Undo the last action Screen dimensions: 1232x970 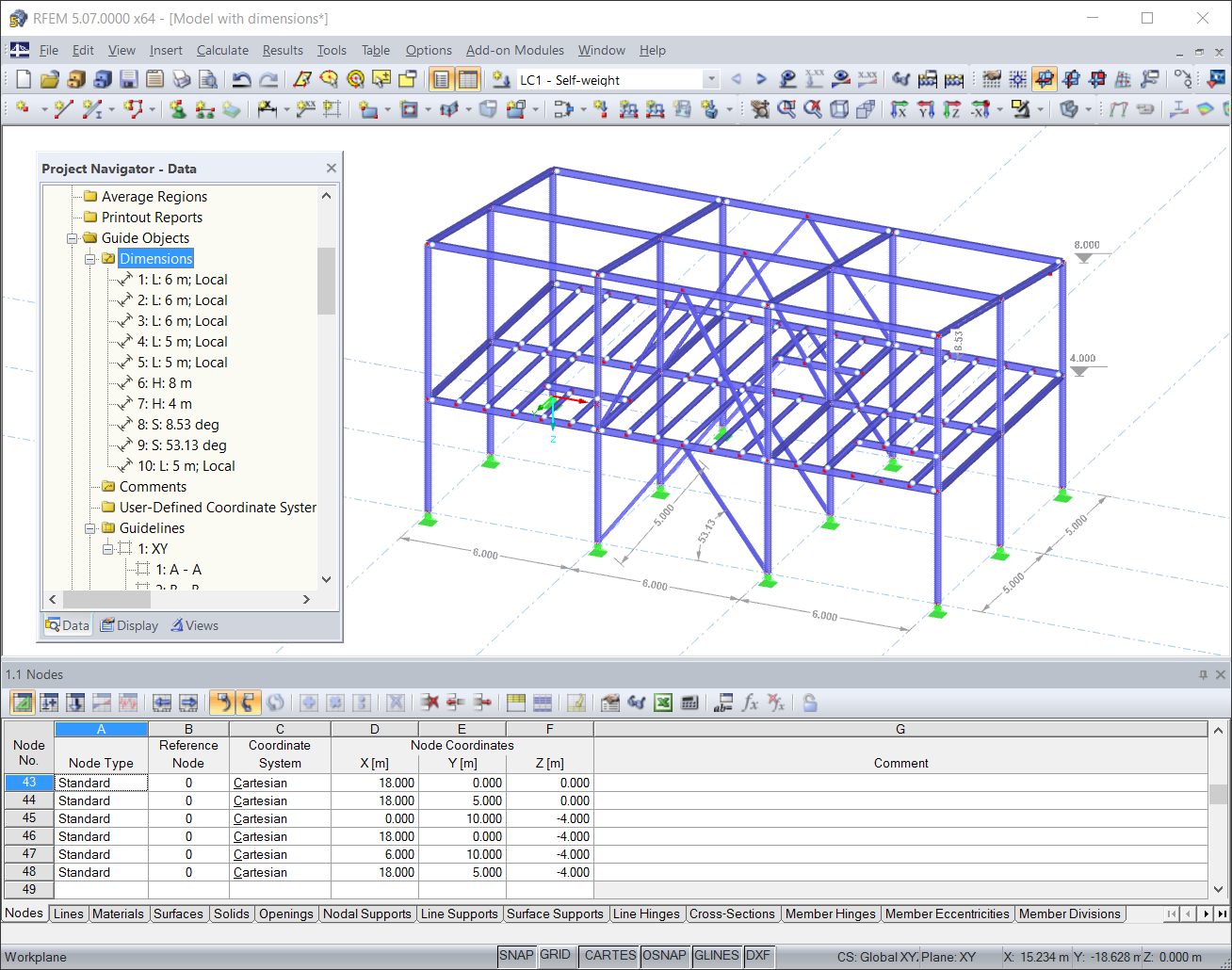coord(242,80)
